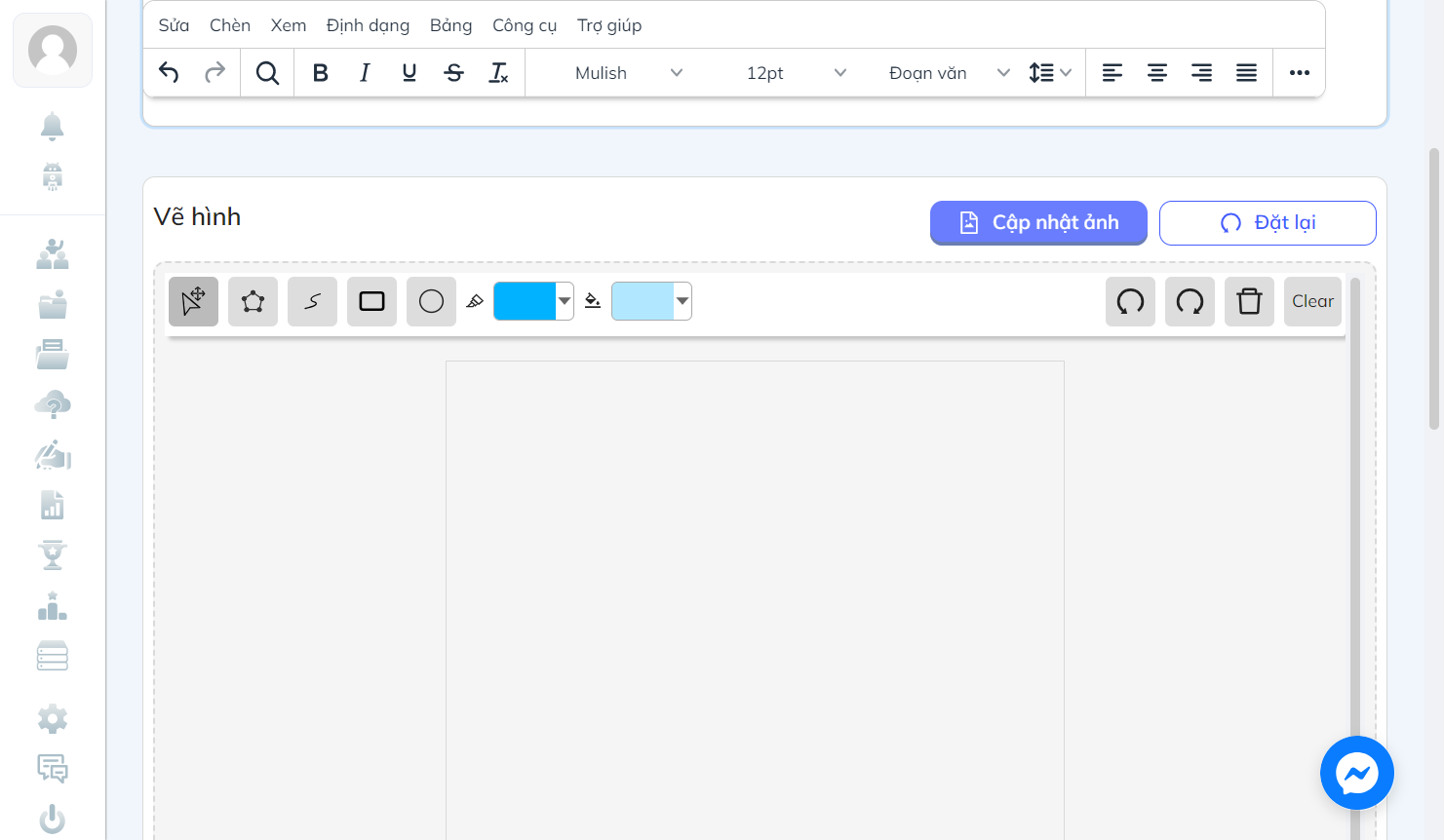
Task: Select the circle shape tool
Action: [431, 301]
